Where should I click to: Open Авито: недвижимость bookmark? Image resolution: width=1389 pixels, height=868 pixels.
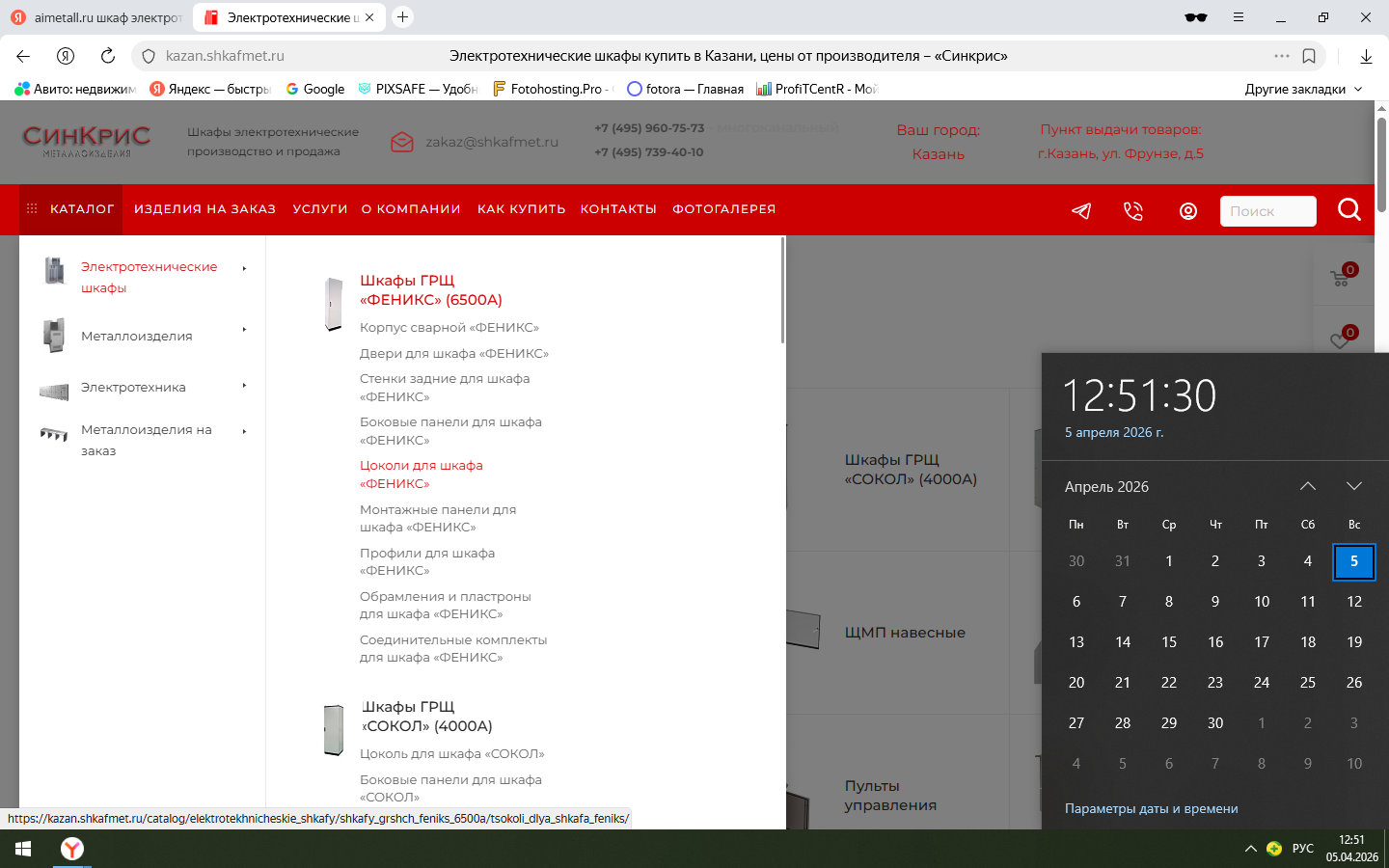coord(75,89)
